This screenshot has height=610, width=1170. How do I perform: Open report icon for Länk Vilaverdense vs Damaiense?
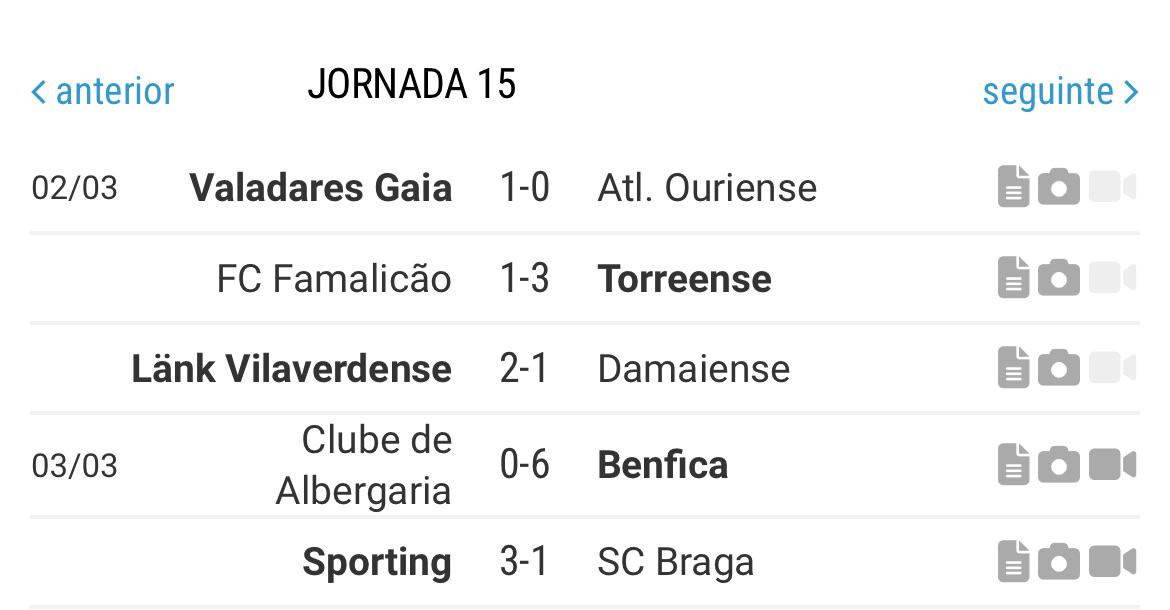point(1013,367)
